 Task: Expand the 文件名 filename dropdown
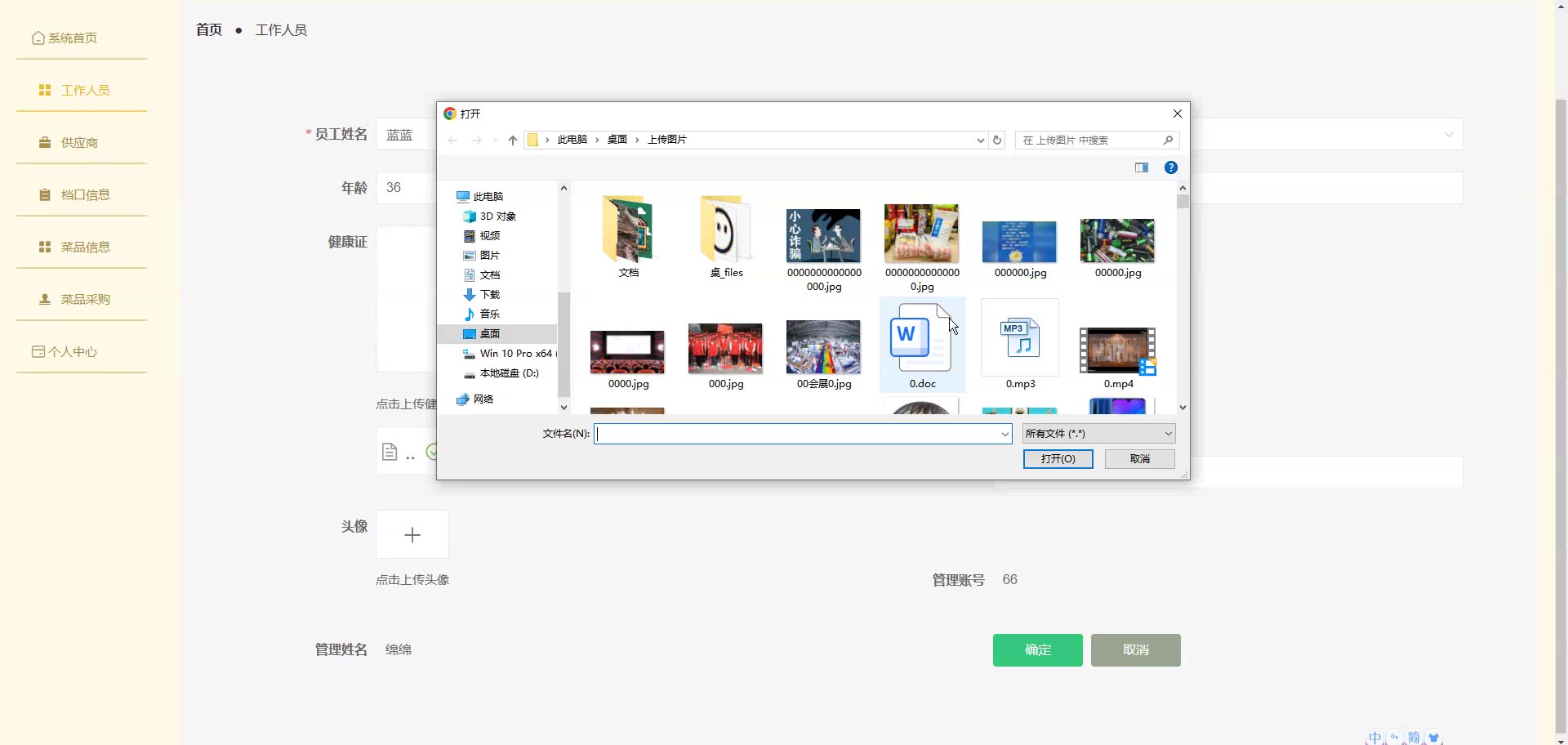[1005, 434]
